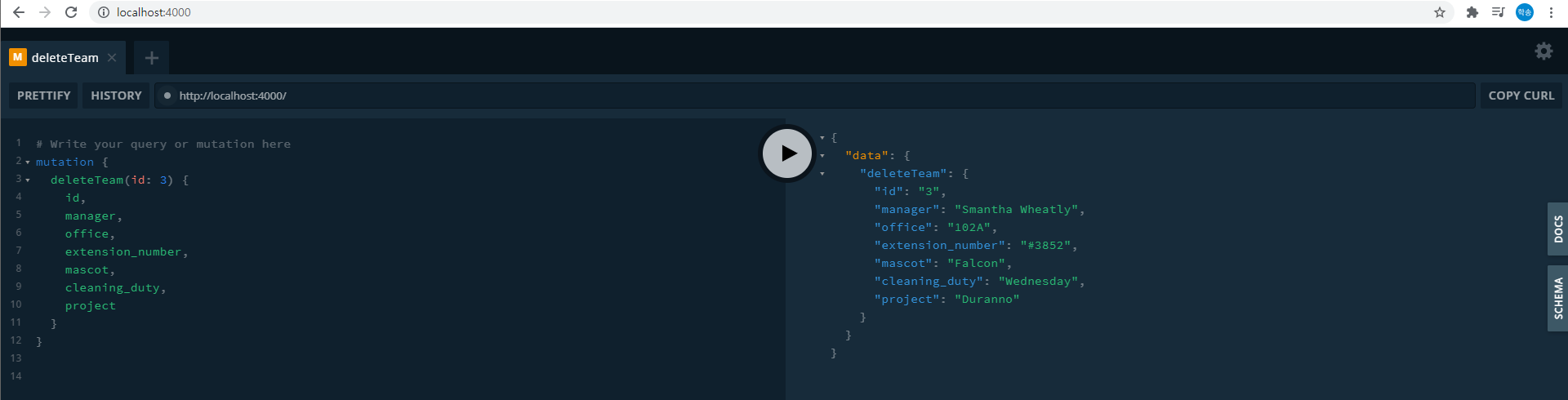Open media control icon in toolbar
This screenshot has width=1568, height=400.
(1498, 12)
